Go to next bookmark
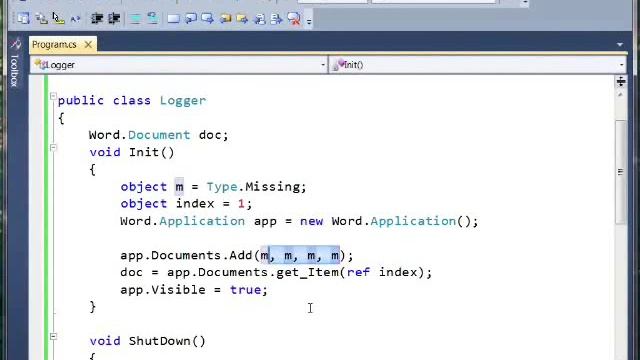 208,18
